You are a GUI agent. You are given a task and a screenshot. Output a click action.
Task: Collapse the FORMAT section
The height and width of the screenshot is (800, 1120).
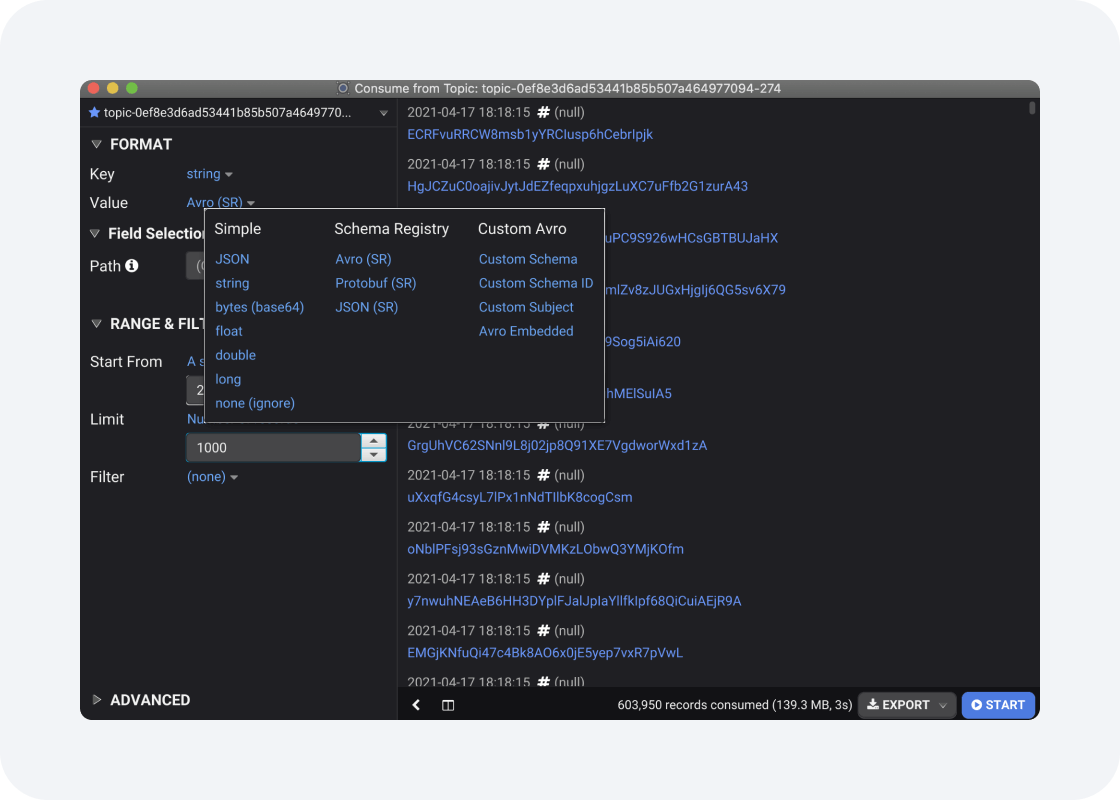(96, 144)
